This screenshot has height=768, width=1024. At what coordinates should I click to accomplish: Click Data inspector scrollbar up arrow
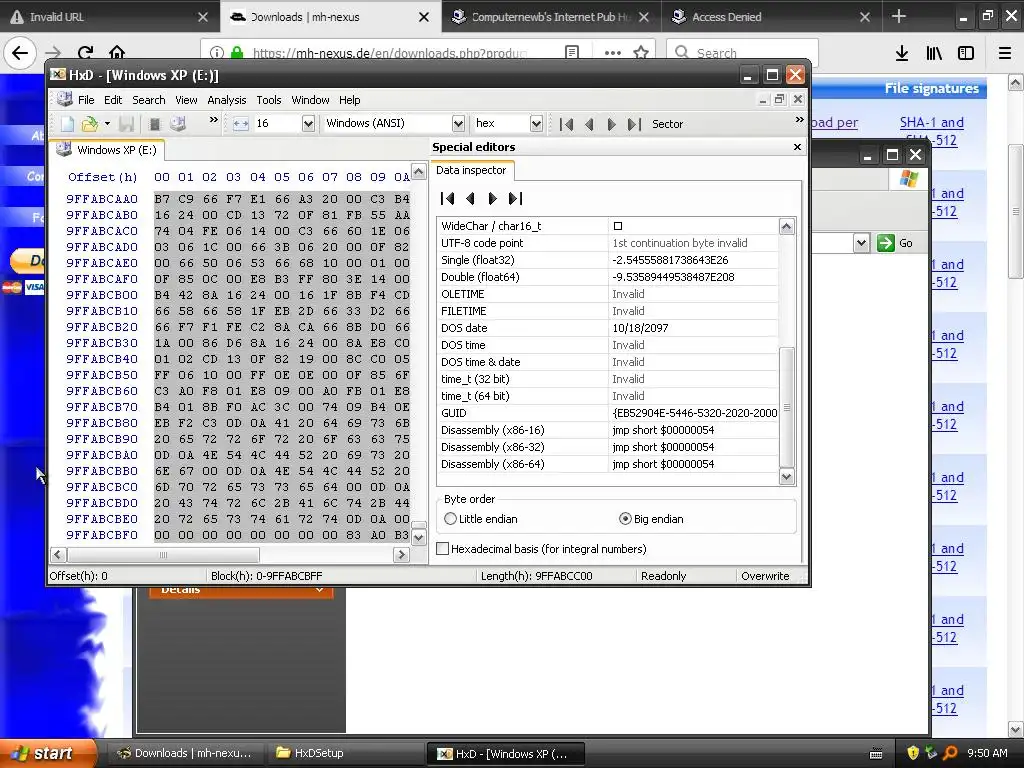[x=786, y=227]
